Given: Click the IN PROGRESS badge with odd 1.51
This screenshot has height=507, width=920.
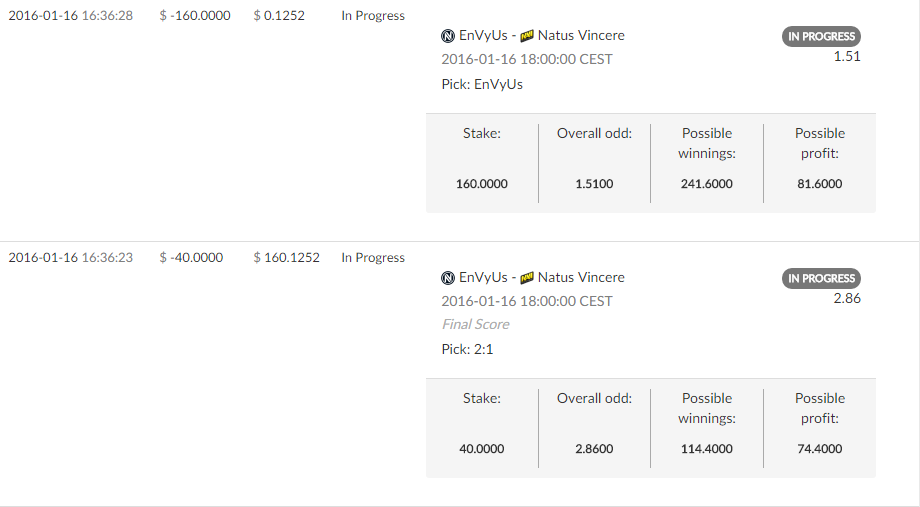Looking at the screenshot, I should (821, 36).
